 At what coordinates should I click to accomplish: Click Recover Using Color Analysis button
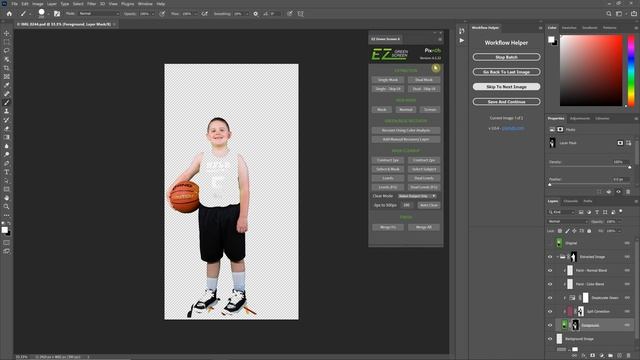tap(406, 131)
